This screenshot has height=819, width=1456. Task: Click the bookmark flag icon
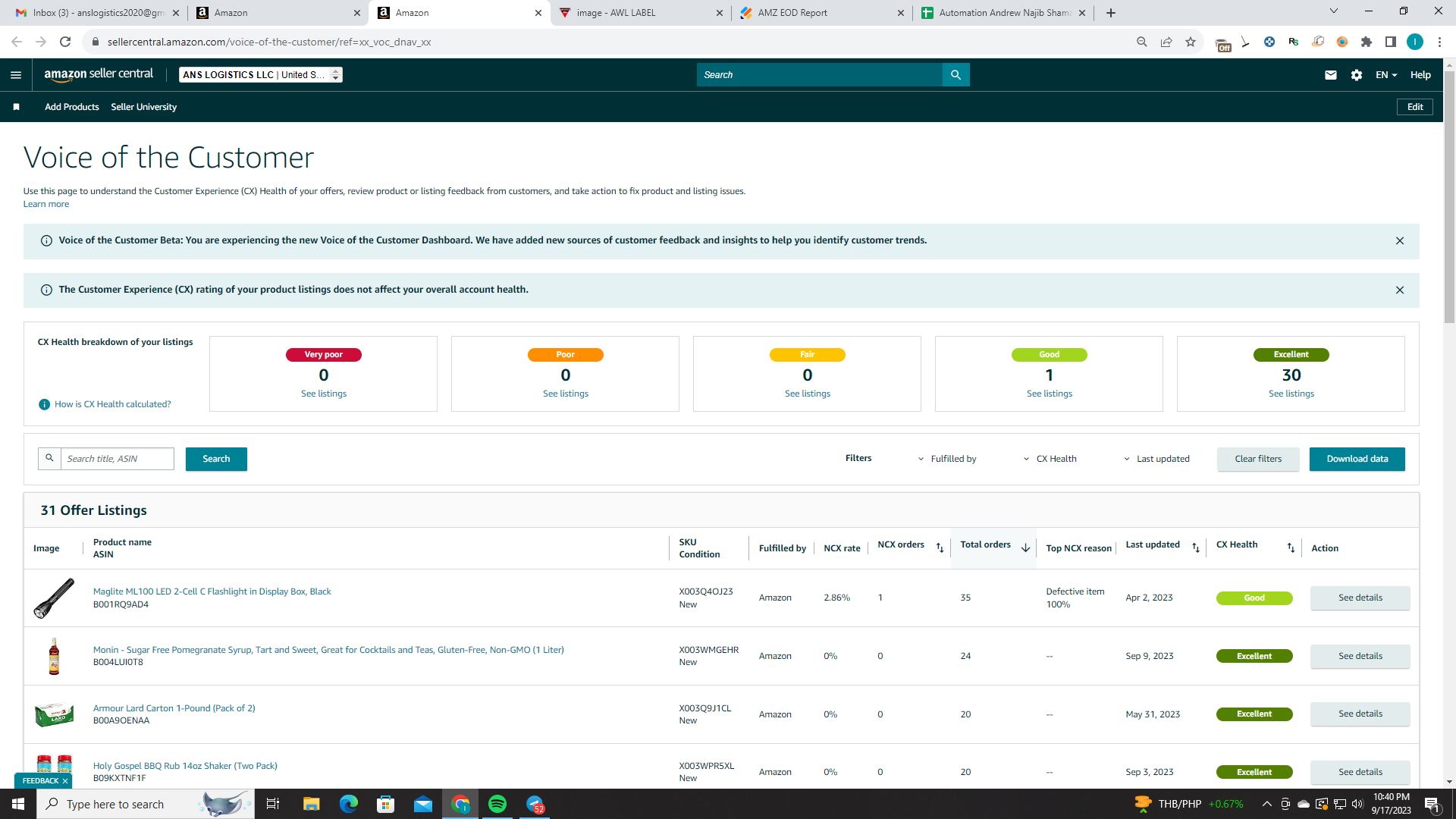tap(16, 107)
